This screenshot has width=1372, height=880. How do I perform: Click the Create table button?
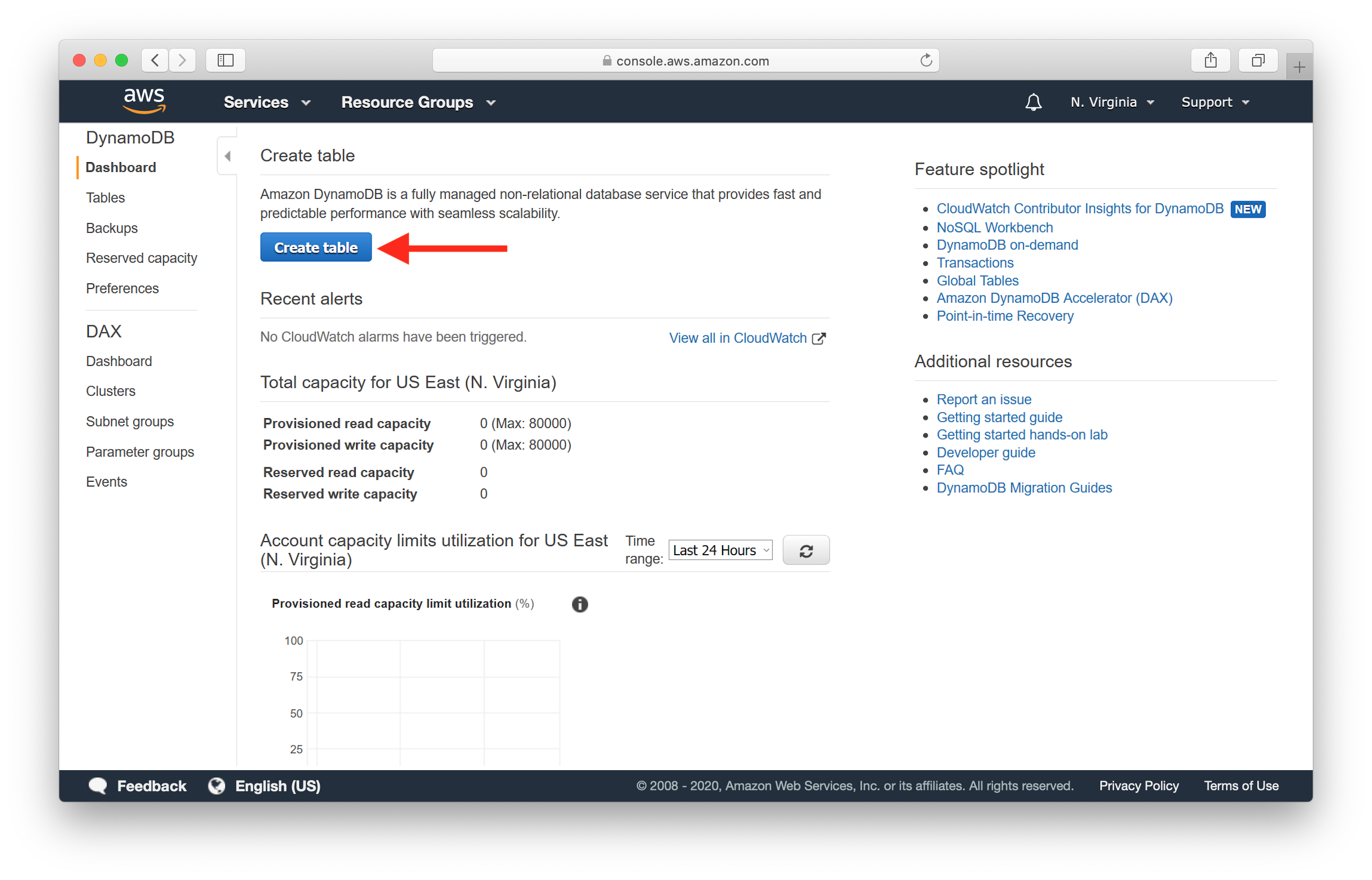pyautogui.click(x=315, y=248)
